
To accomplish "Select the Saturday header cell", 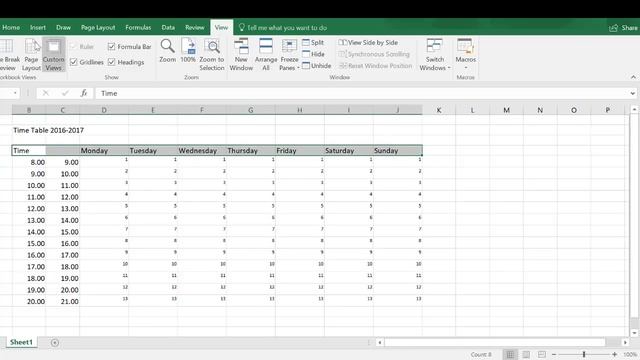I will 349,151.
